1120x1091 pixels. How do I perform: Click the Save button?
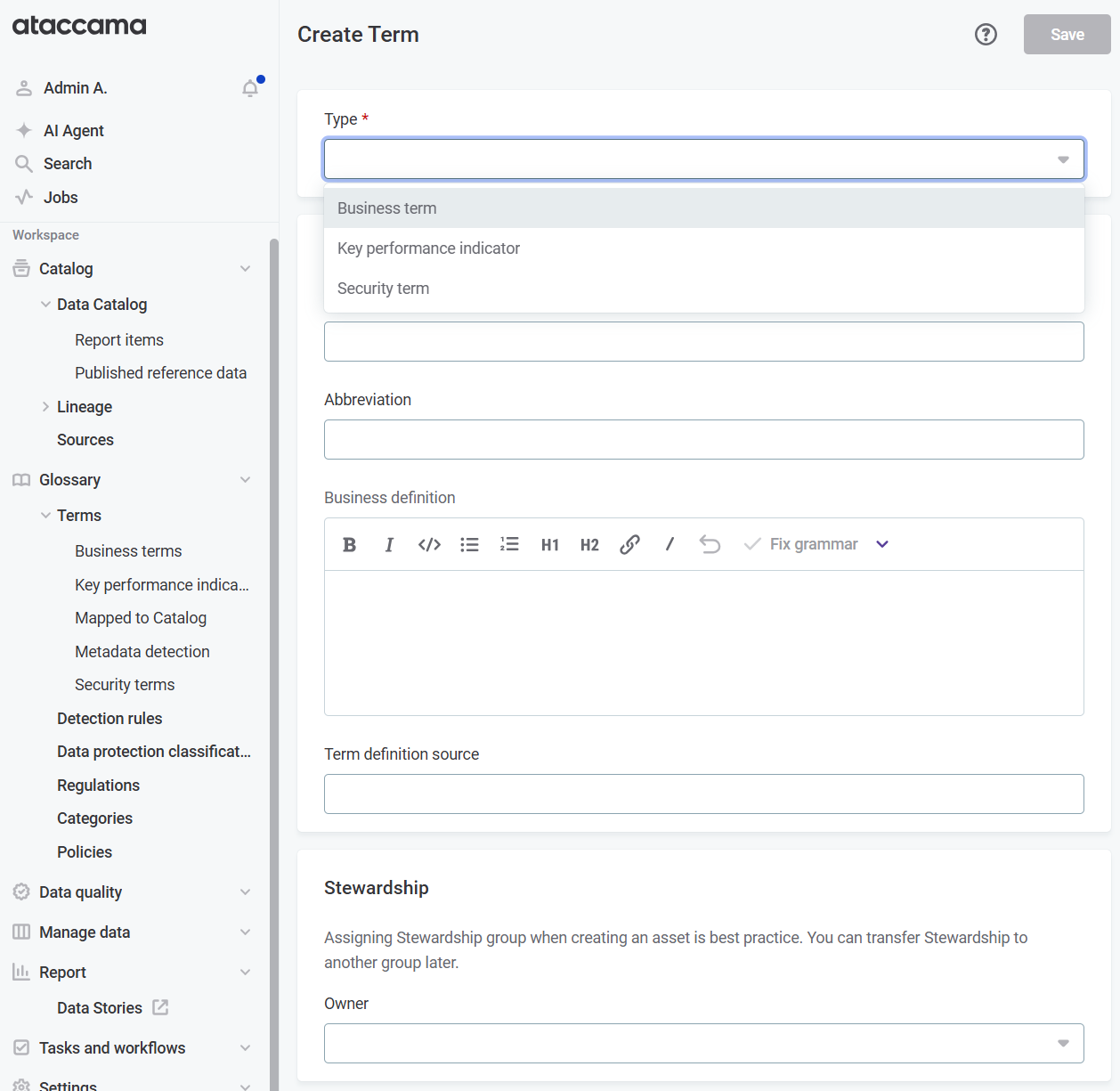tap(1066, 34)
